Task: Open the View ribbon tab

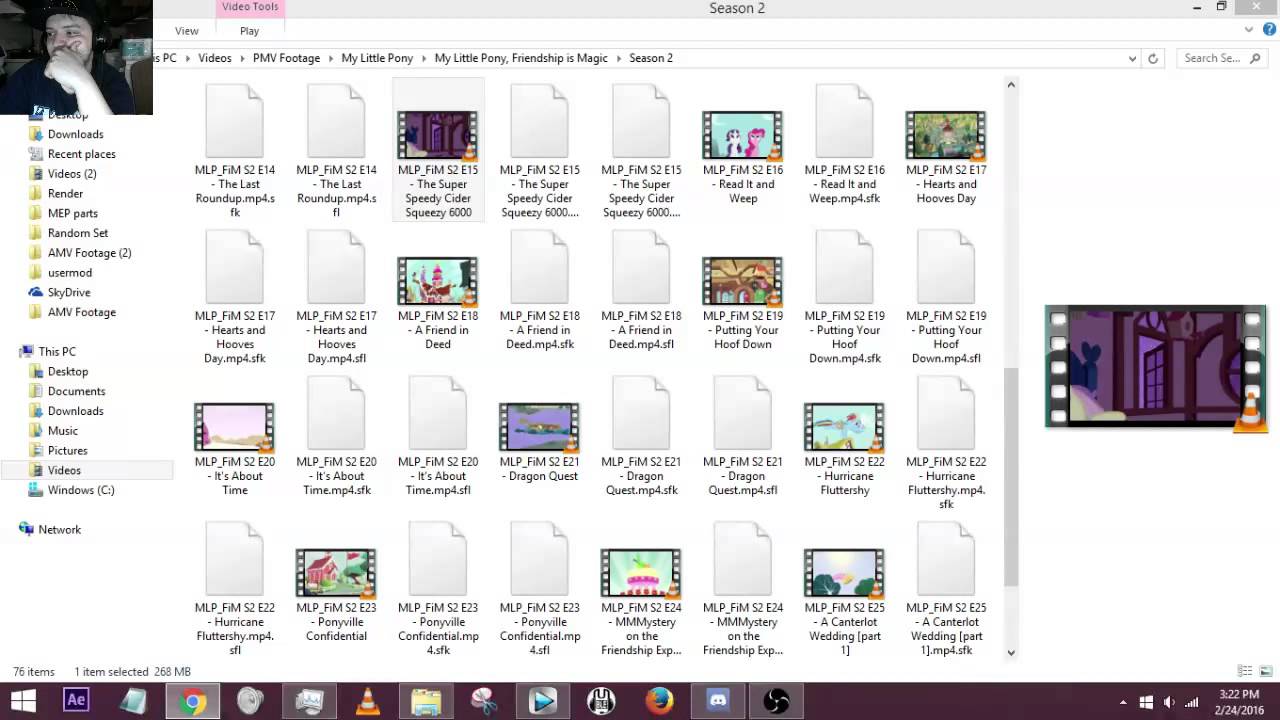Action: coord(186,31)
